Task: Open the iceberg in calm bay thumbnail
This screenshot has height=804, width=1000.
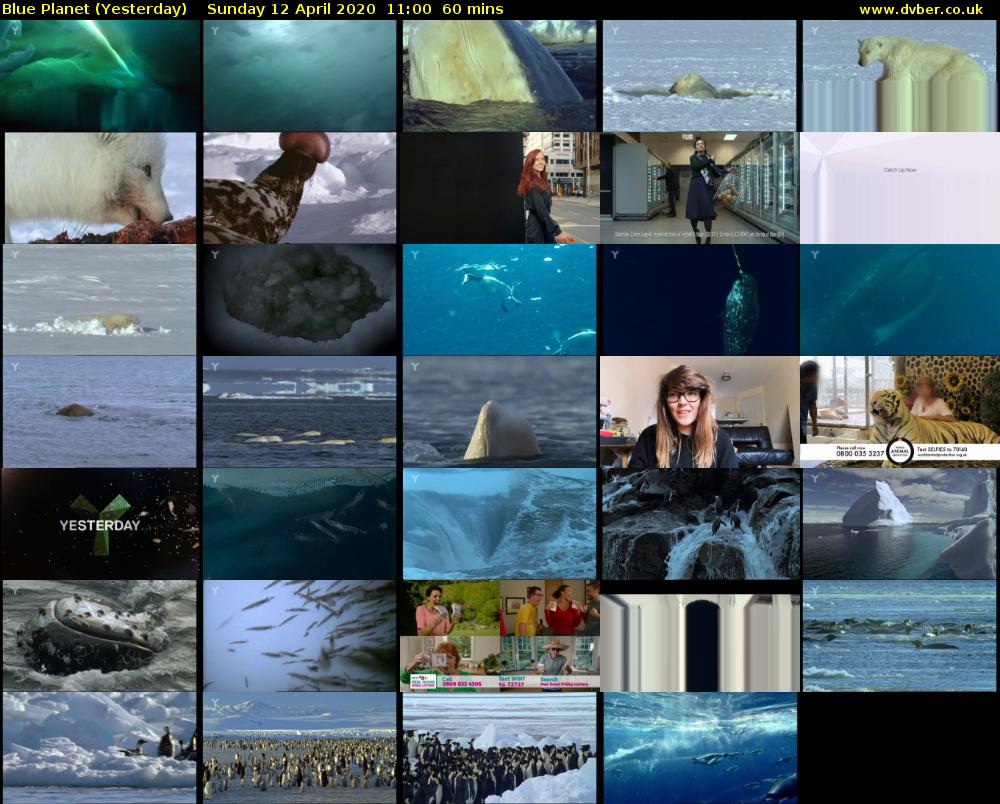Action: (x=899, y=523)
